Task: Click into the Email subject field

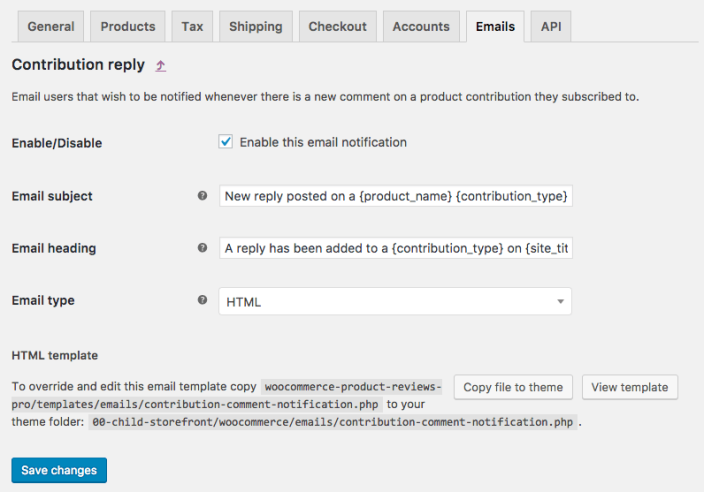Action: click(395, 196)
